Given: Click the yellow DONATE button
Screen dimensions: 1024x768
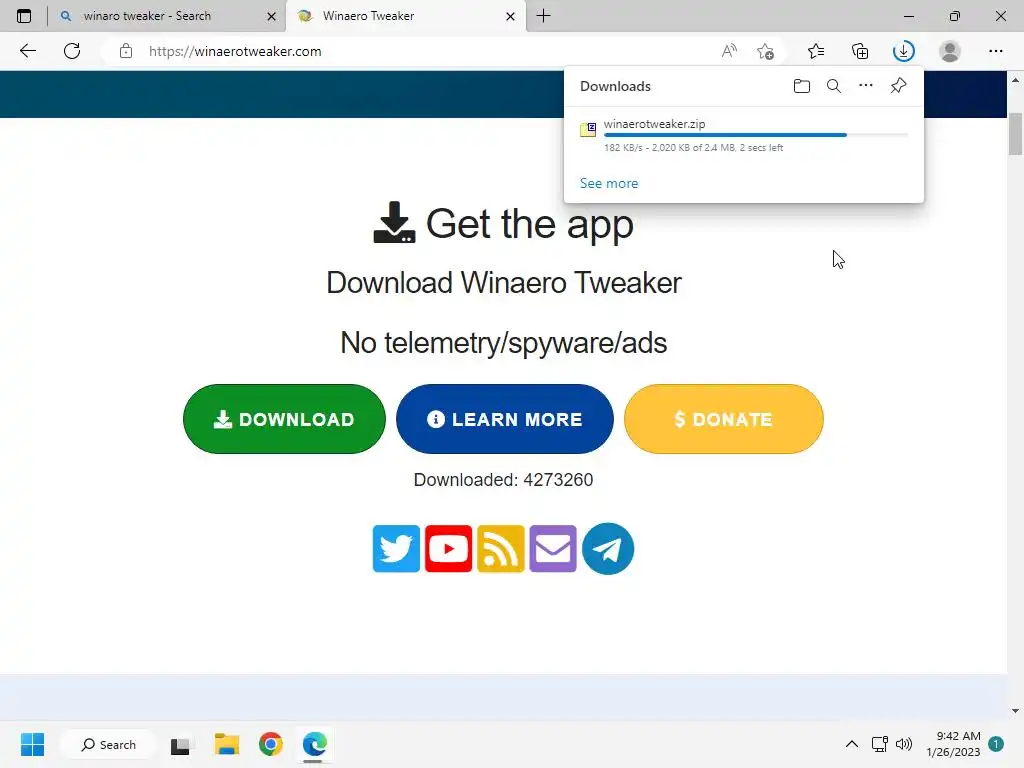Looking at the screenshot, I should [x=724, y=419].
